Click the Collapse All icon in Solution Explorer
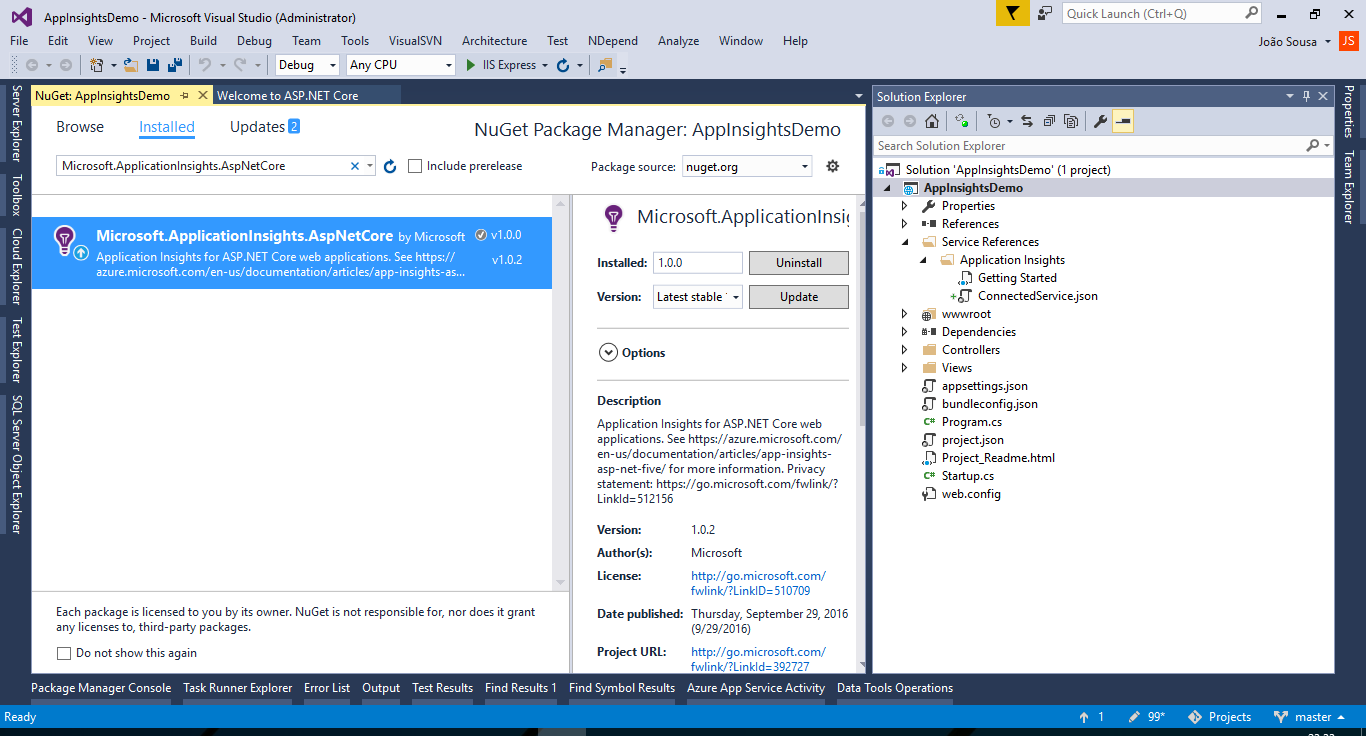Screen dimensions: 1366x736 [1049, 121]
